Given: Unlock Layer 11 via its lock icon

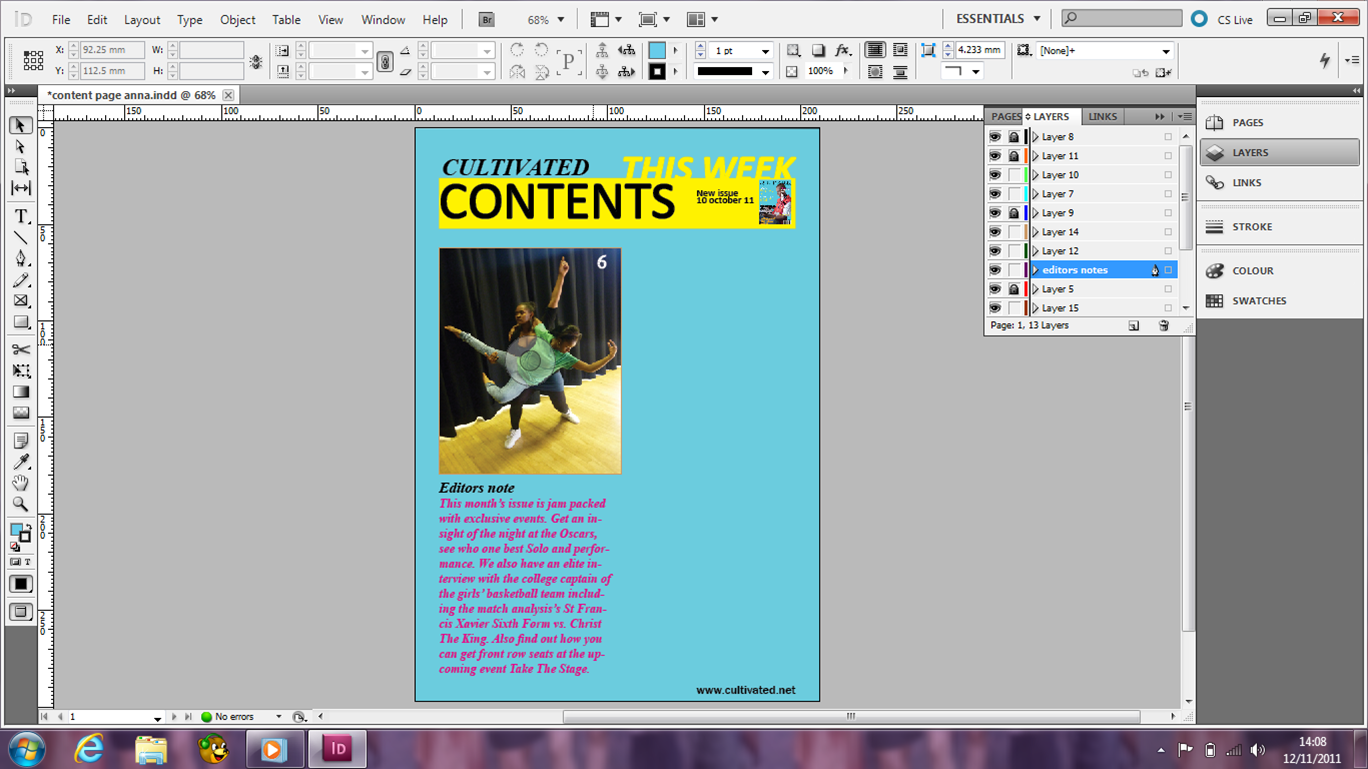Looking at the screenshot, I should pyautogui.click(x=1014, y=156).
